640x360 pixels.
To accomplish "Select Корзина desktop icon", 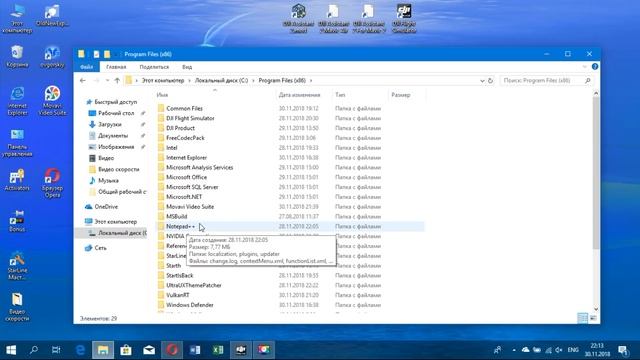I will point(17,57).
